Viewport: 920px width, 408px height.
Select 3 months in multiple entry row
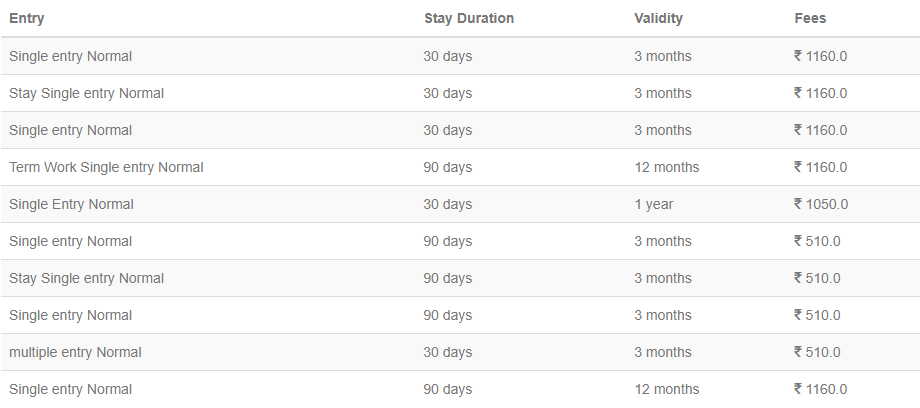(662, 352)
